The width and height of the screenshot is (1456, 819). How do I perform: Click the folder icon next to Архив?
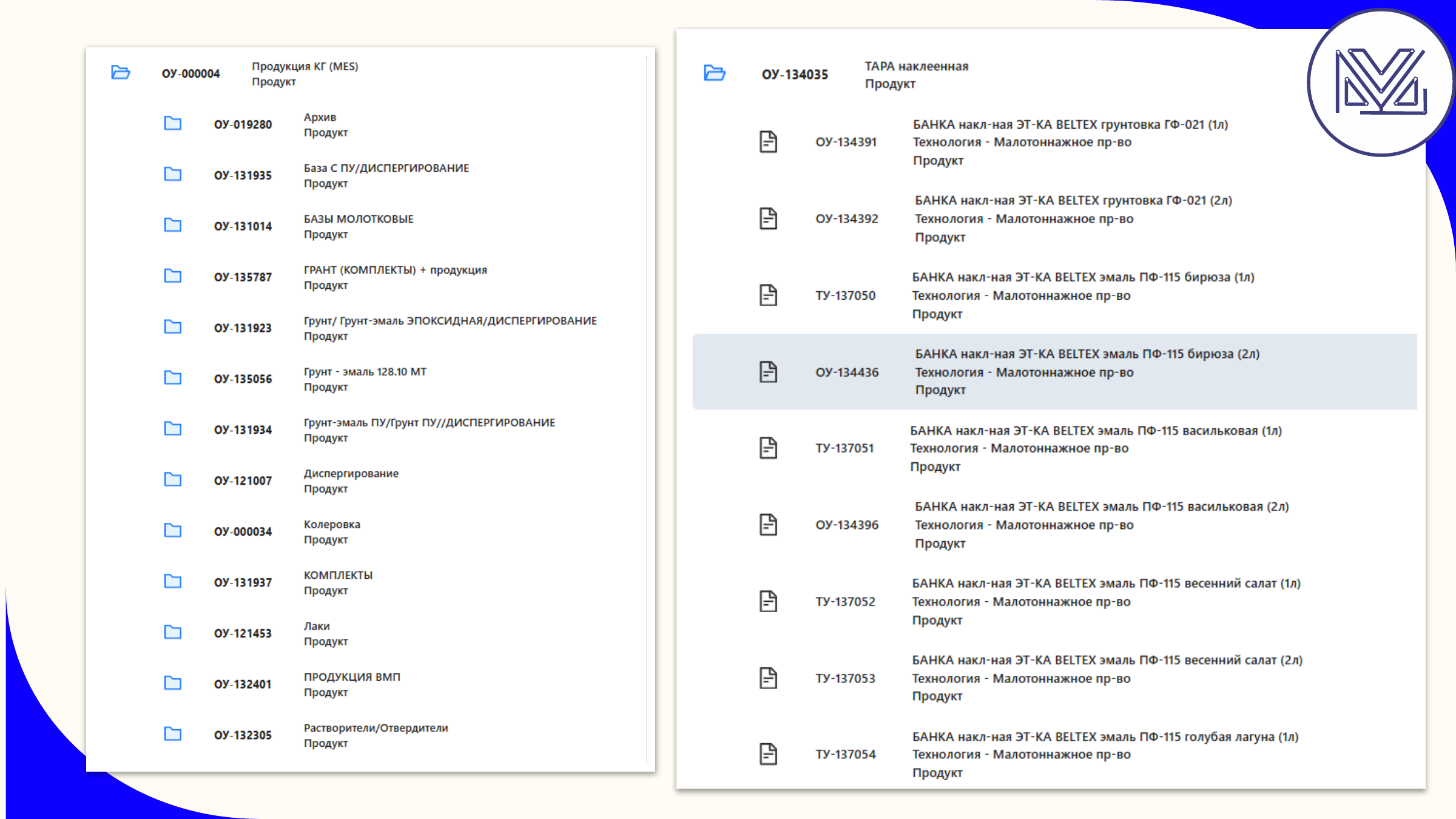[x=173, y=124]
